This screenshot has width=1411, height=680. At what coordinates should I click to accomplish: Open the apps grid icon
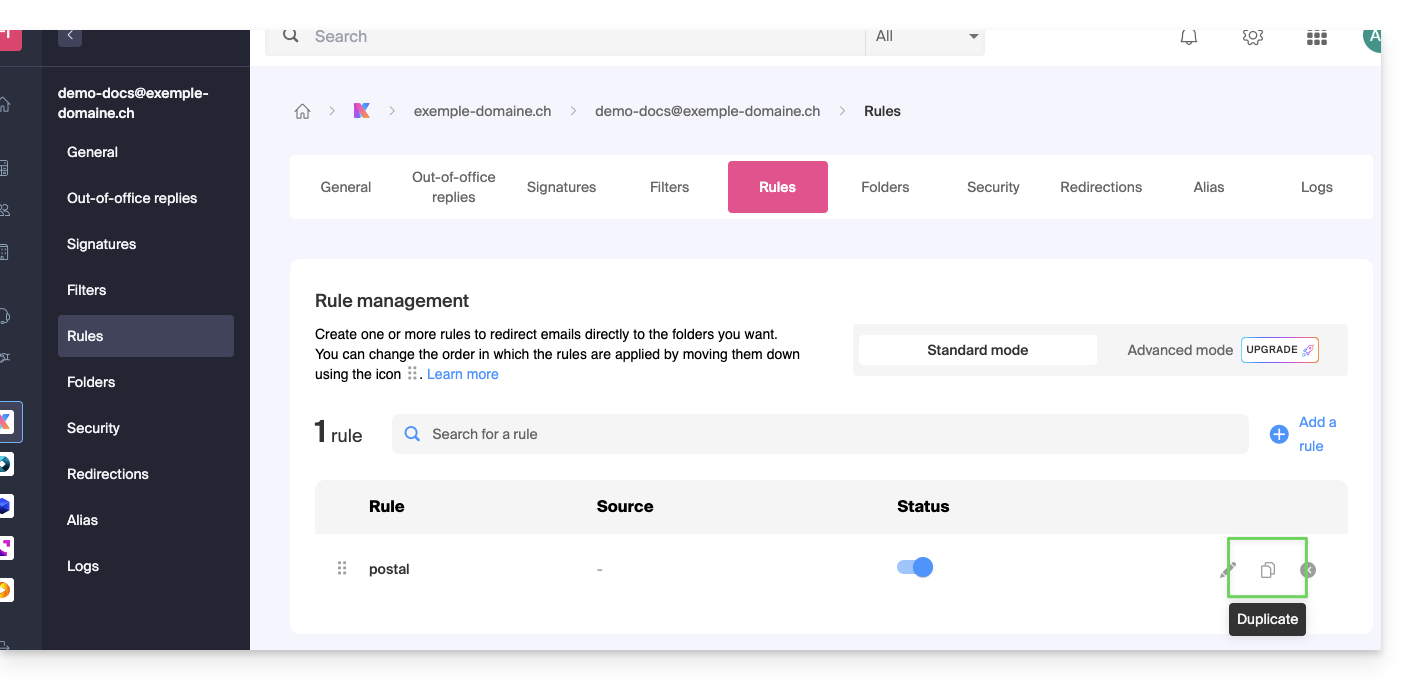click(x=1316, y=38)
